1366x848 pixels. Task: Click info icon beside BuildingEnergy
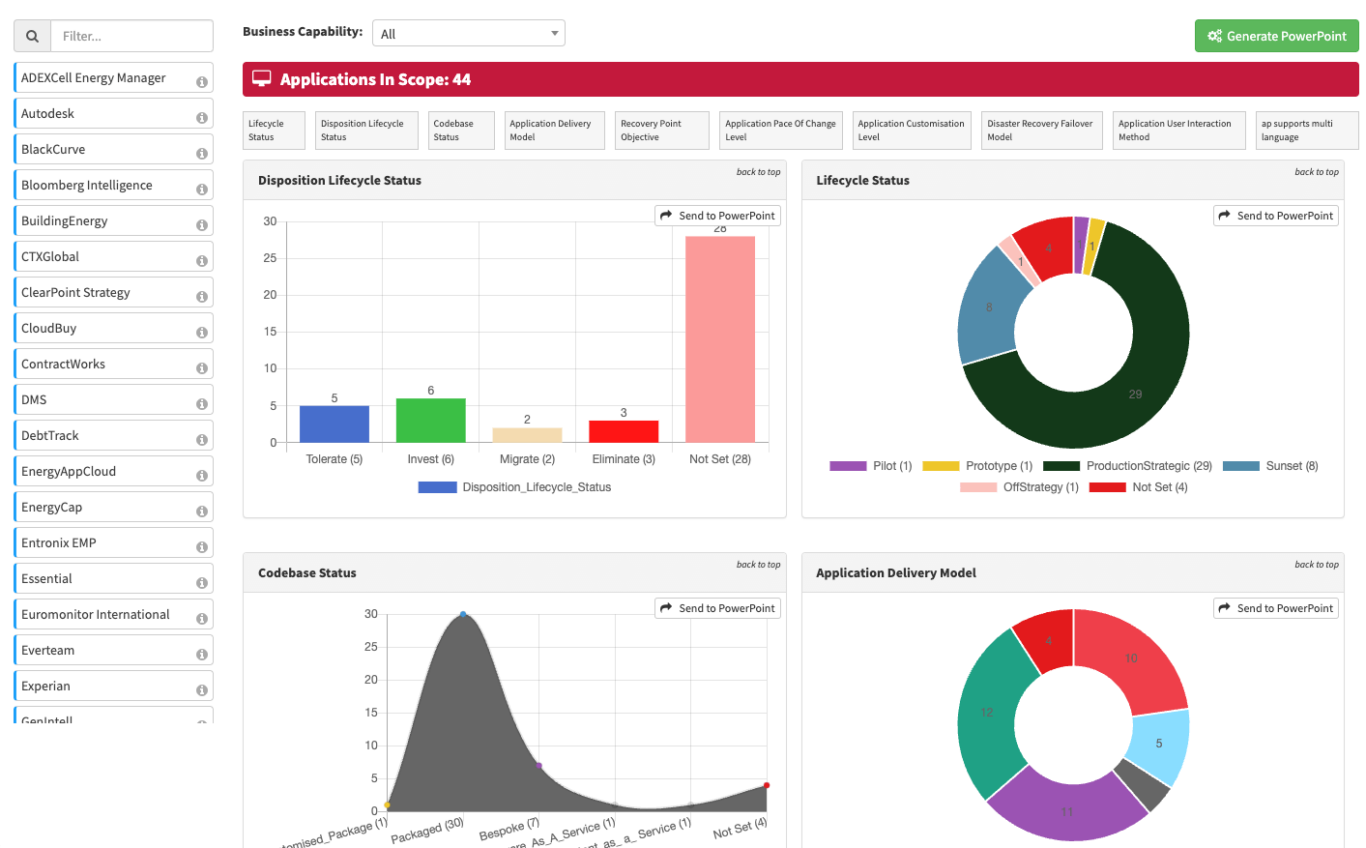[202, 225]
